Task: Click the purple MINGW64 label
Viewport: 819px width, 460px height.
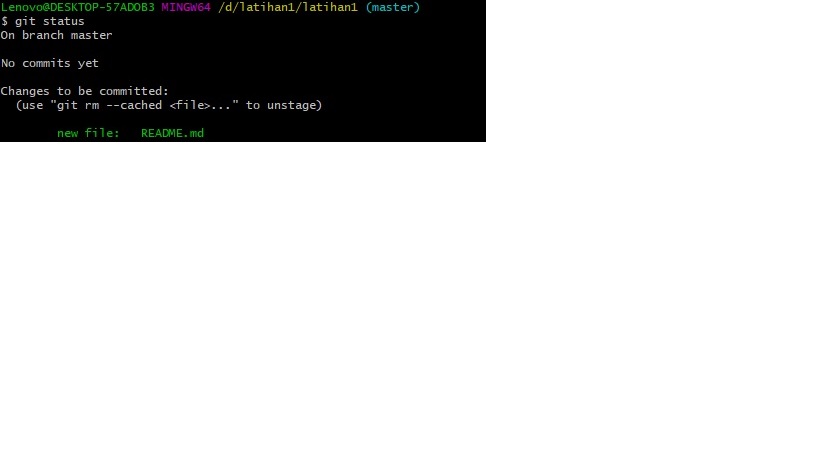Action: (186, 7)
